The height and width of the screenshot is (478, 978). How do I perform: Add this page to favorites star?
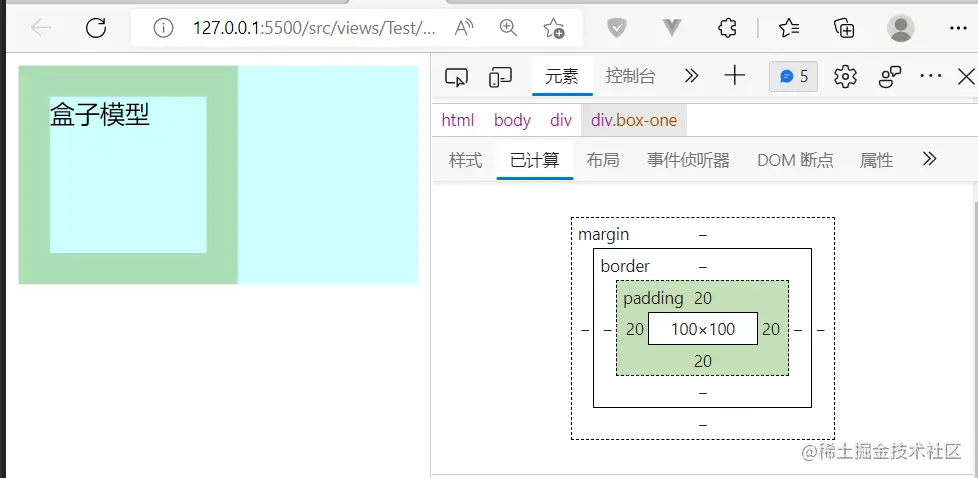(x=553, y=28)
